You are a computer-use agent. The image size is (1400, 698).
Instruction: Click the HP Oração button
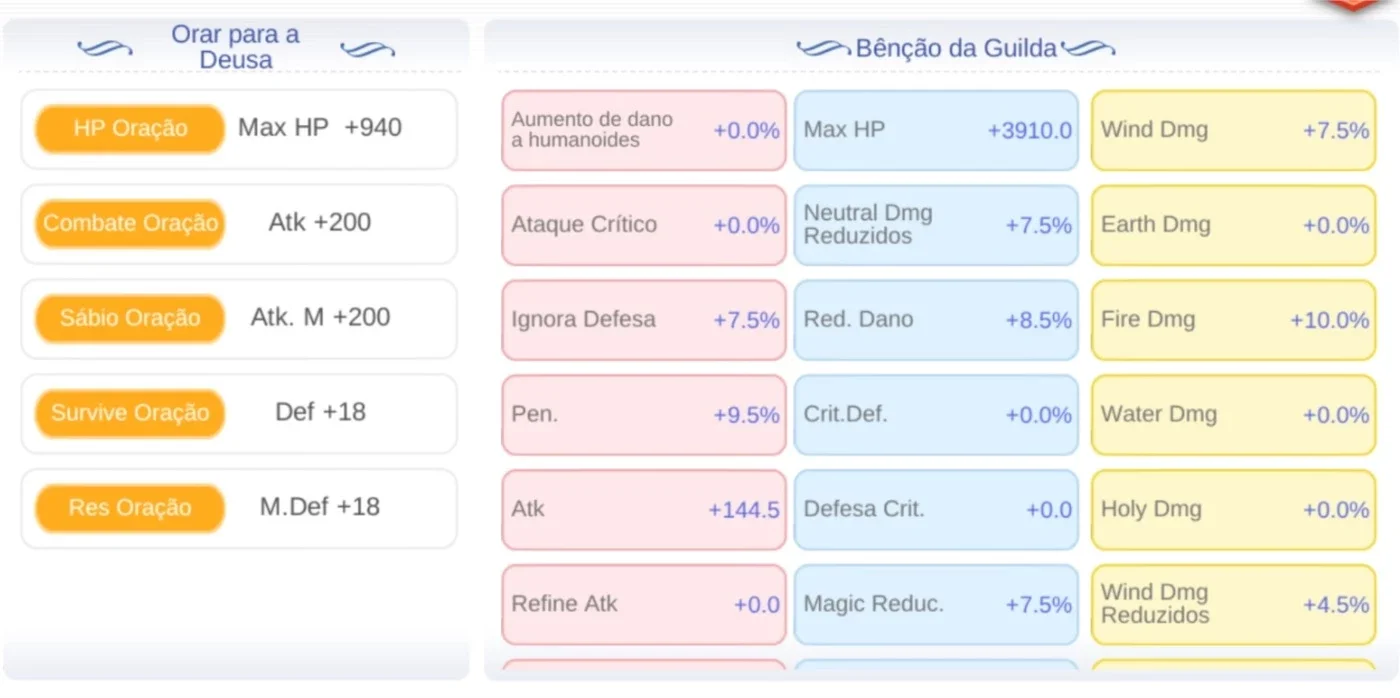(x=129, y=129)
